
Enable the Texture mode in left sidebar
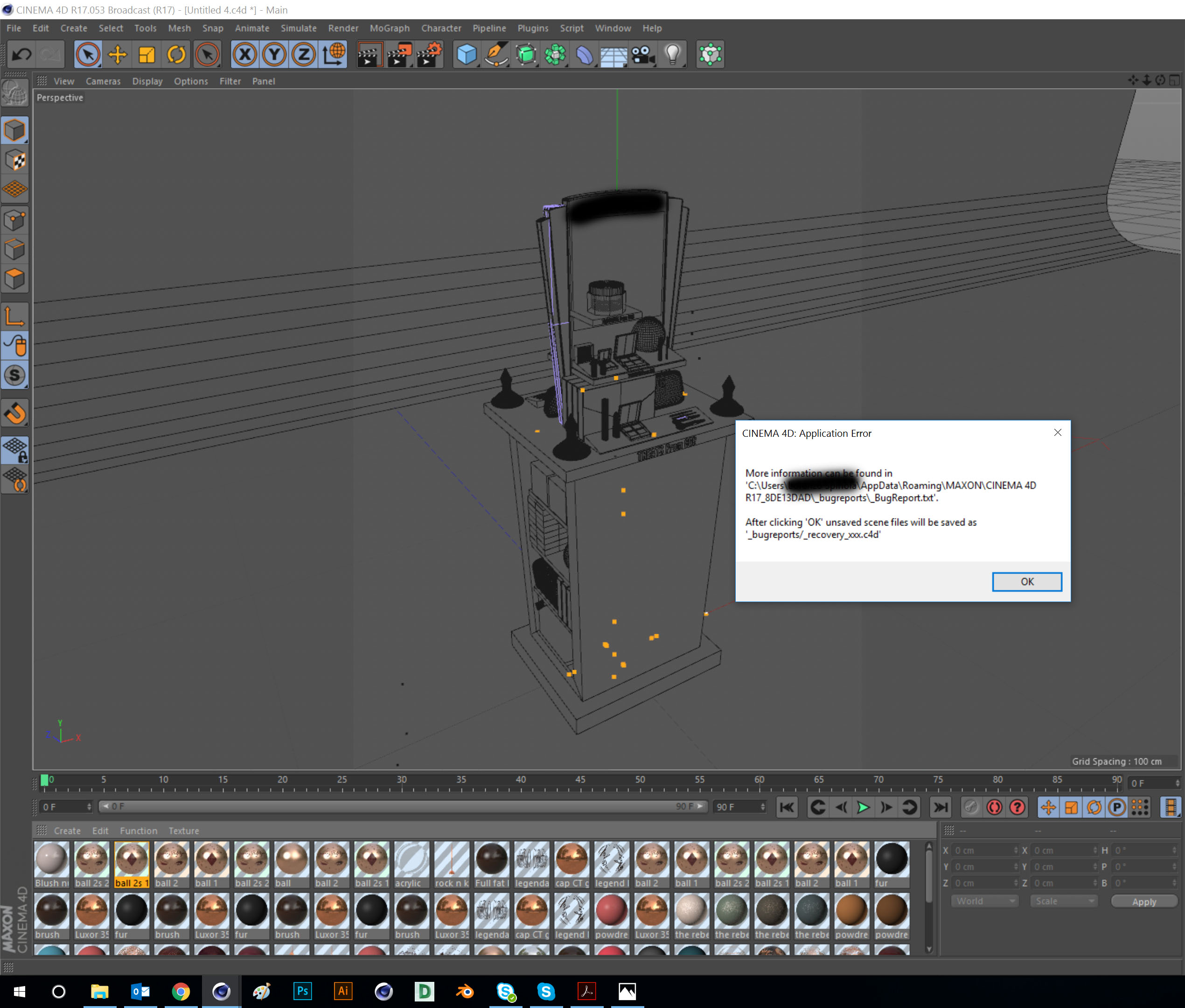[x=15, y=161]
